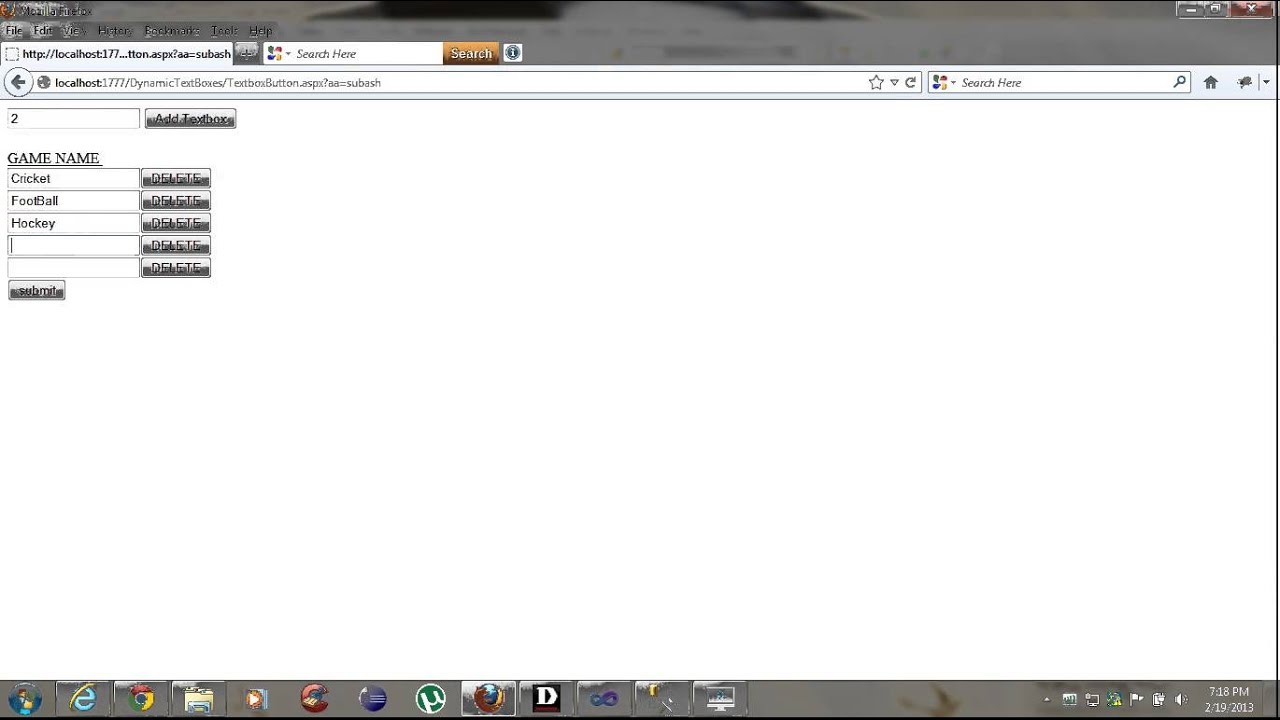Open Google Chrome from the taskbar

point(141,698)
